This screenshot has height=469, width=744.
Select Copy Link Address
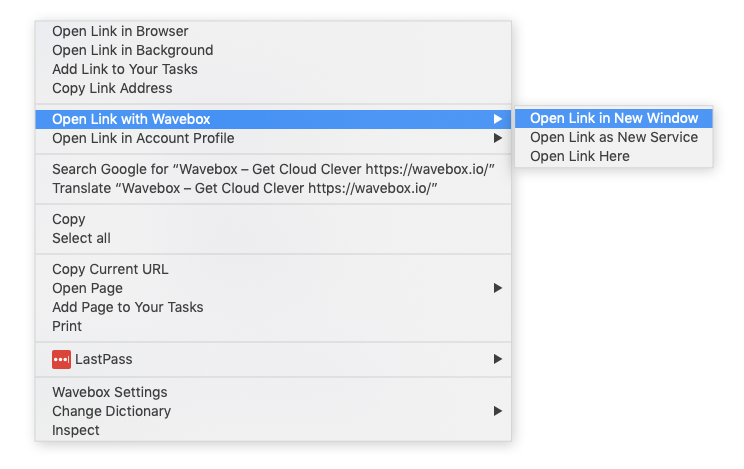112,88
